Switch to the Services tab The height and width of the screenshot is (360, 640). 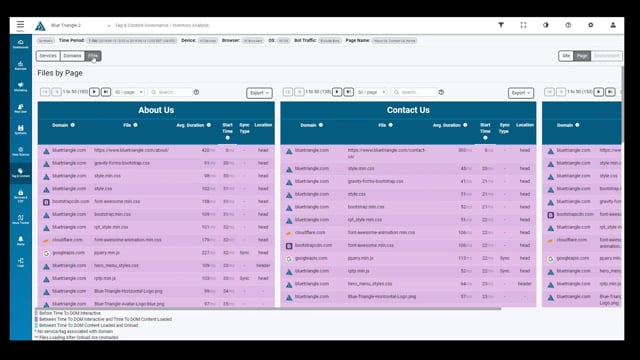point(48,56)
